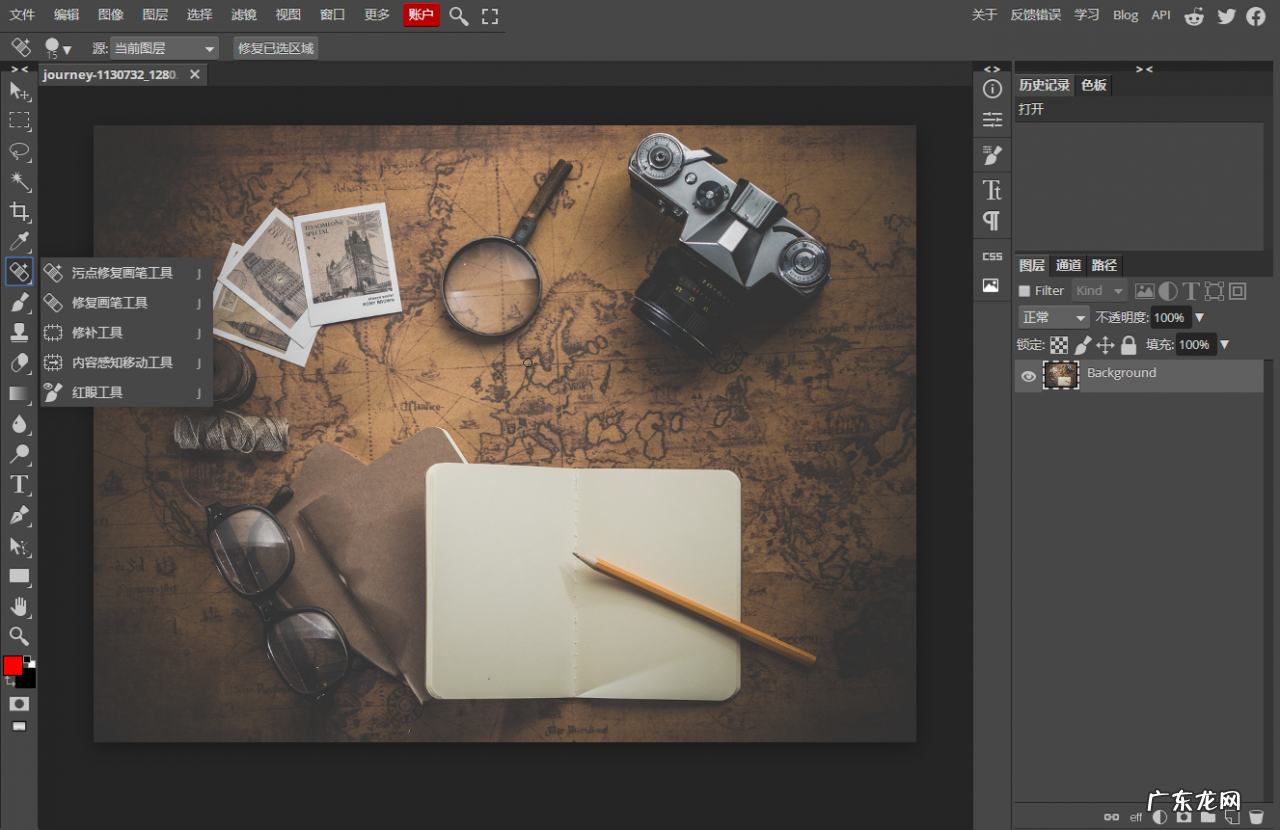1280x830 pixels.
Task: Click the red foreground color swatch
Action: (12, 666)
